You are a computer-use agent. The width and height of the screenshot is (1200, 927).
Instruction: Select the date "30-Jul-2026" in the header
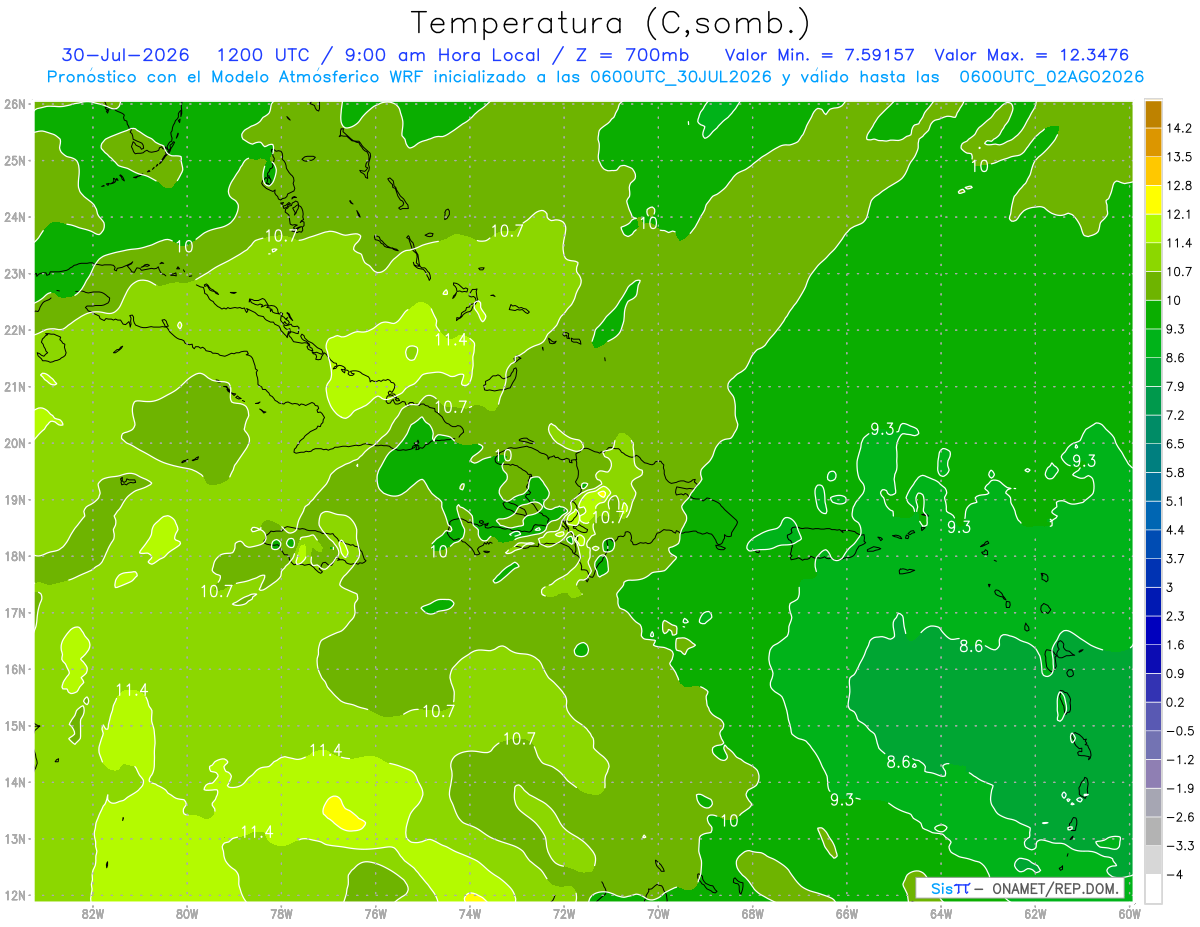coord(125,55)
